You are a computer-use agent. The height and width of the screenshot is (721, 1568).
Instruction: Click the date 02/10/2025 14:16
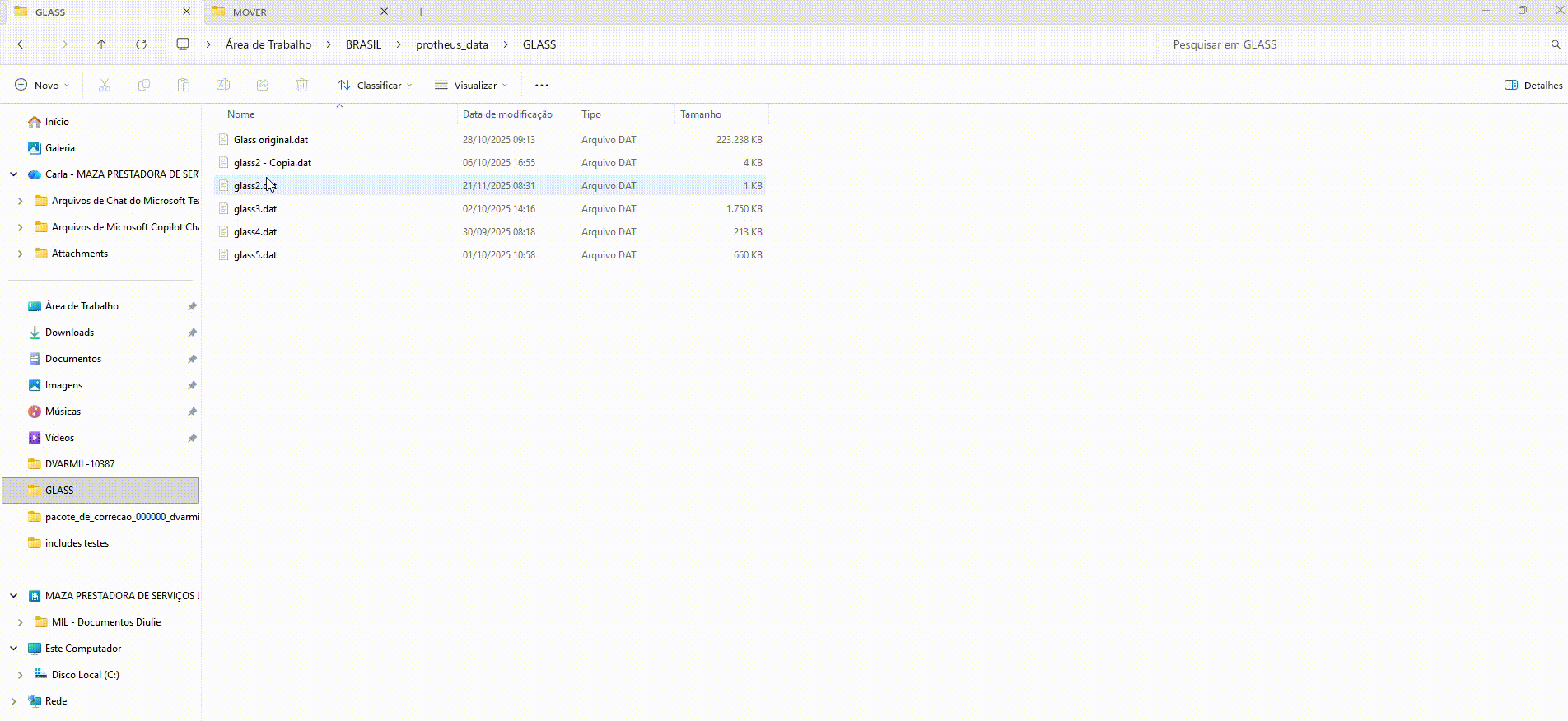[x=499, y=208]
